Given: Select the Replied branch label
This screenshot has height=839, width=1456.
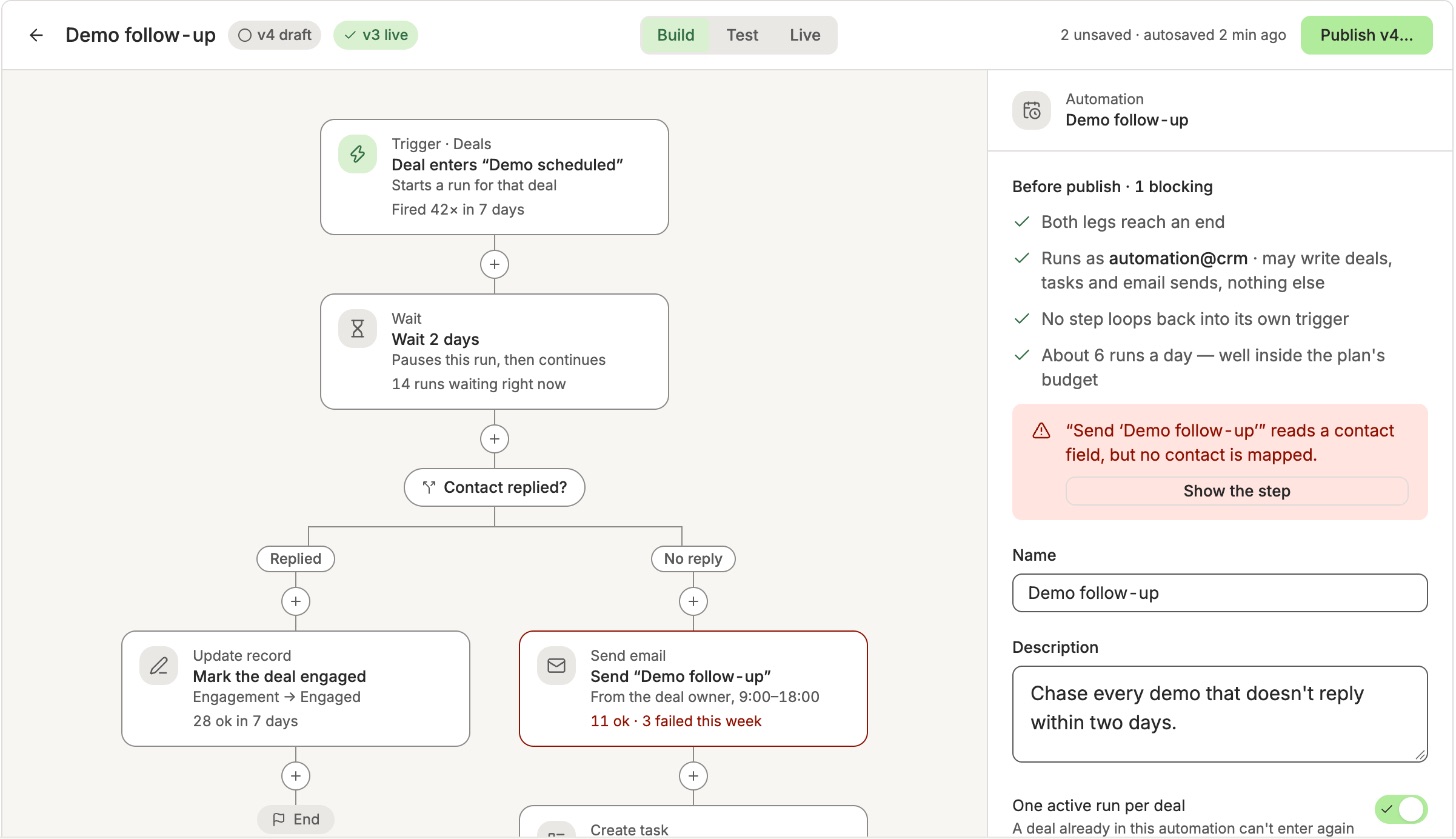Looking at the screenshot, I should click(295, 559).
